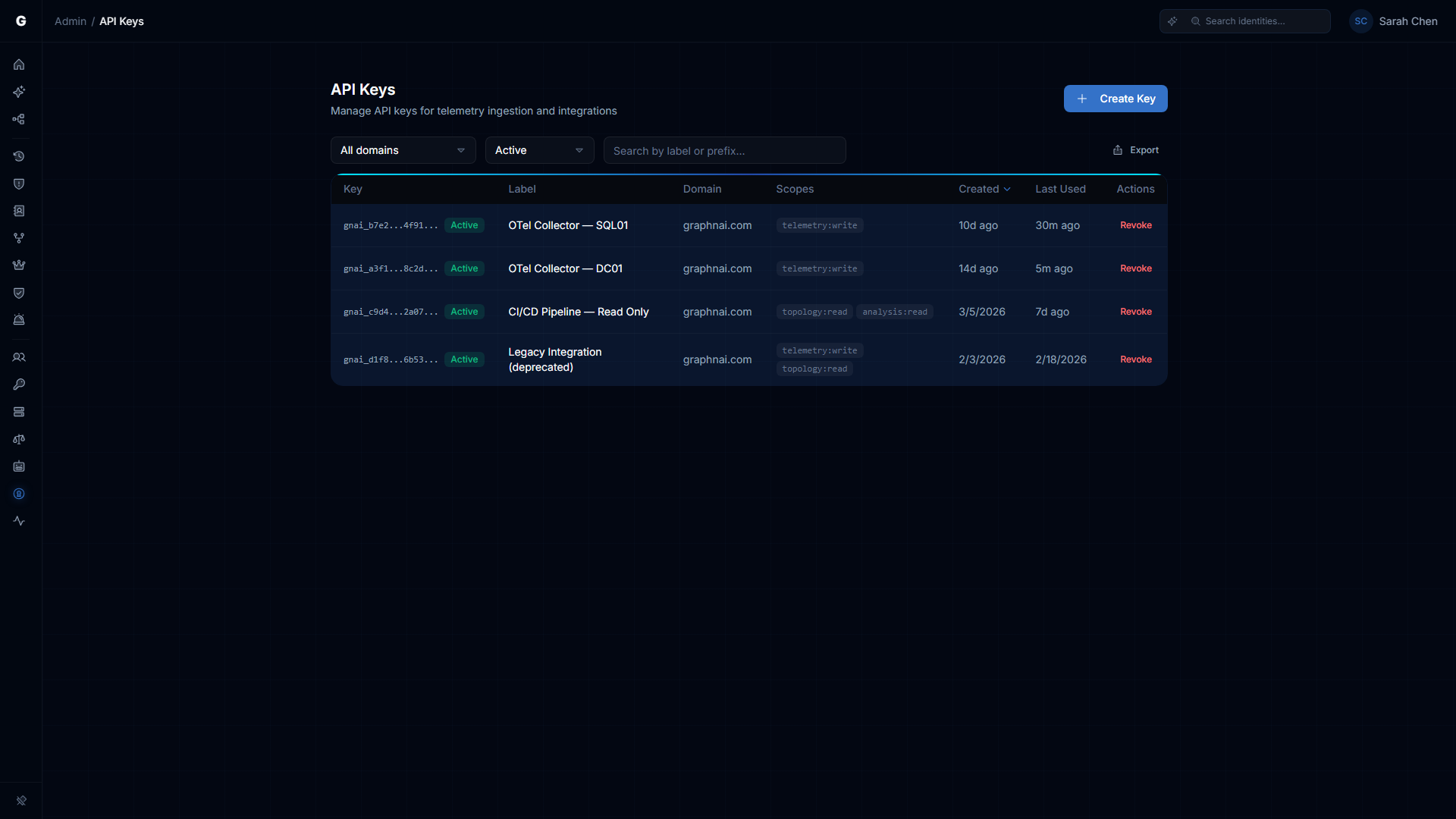Open the Admin breadcrumb link
The image size is (1456, 819).
click(x=70, y=21)
